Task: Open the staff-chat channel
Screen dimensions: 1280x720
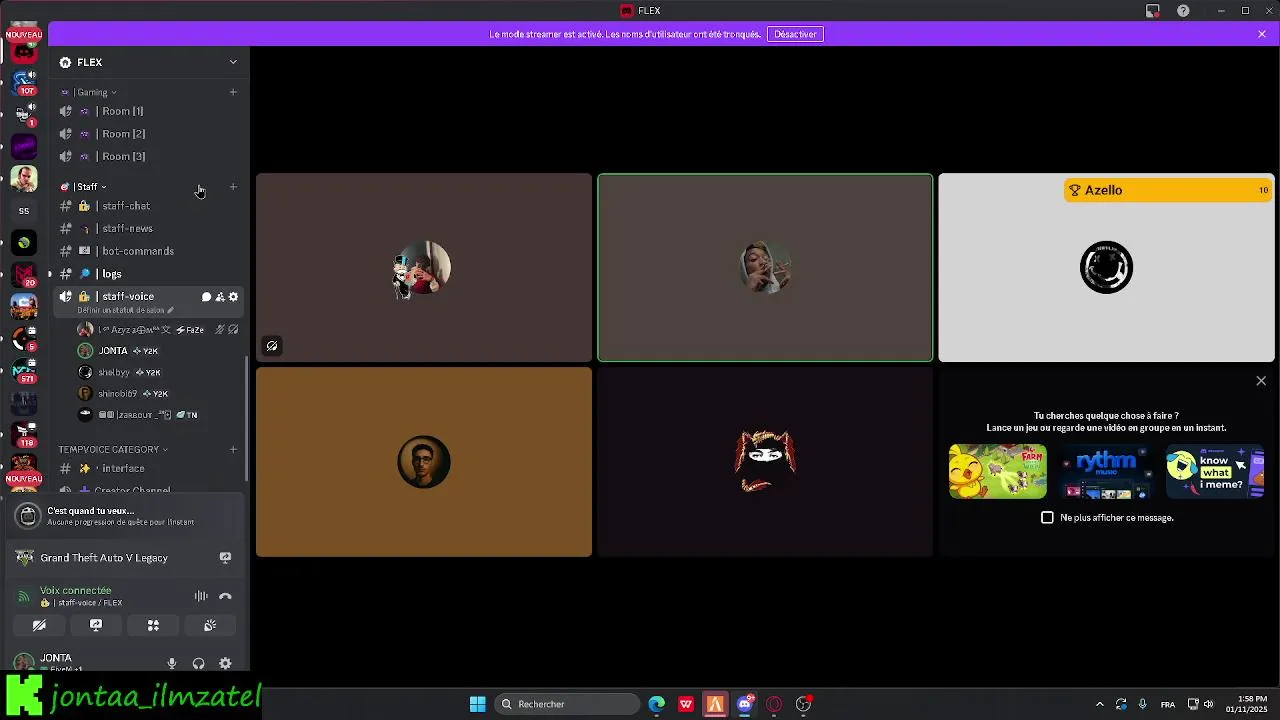Action: point(149,206)
